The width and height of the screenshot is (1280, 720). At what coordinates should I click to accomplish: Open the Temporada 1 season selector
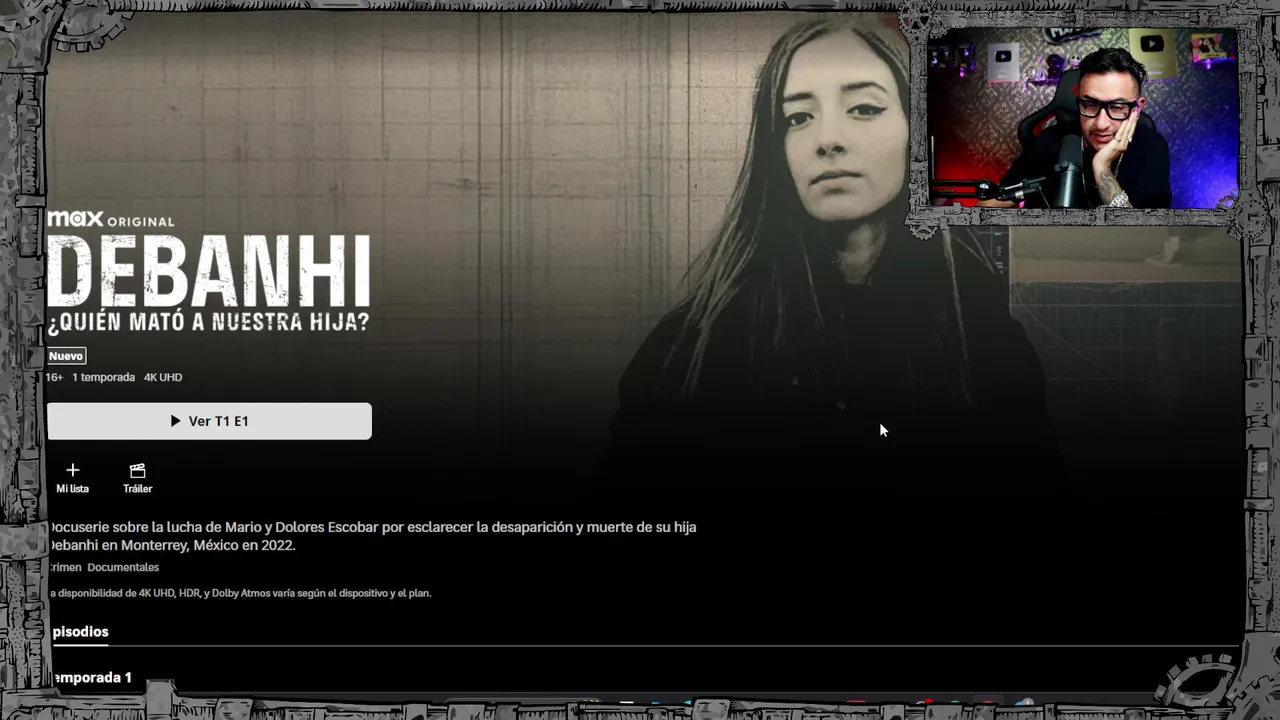point(90,677)
